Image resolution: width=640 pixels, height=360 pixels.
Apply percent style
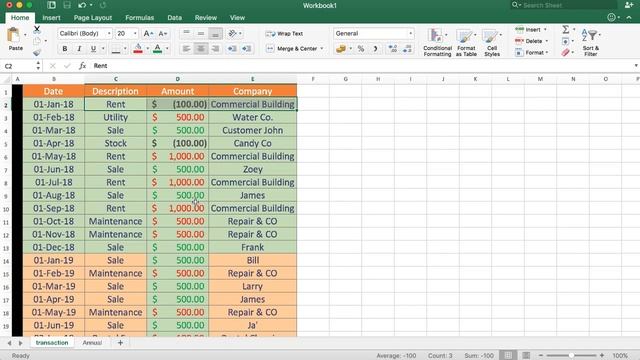[x=361, y=49]
